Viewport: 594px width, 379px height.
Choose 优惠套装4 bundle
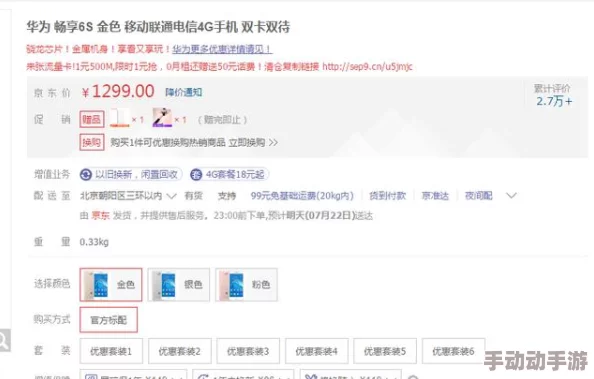coord(317,351)
